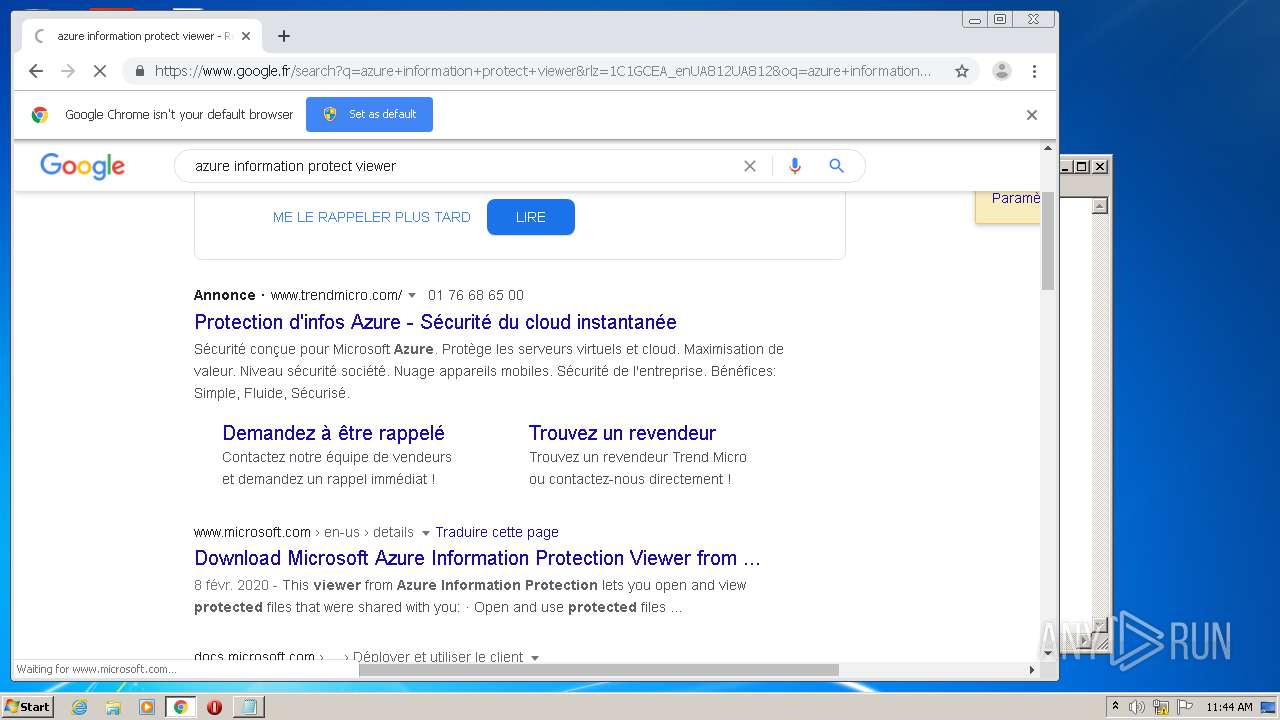Click the Google logo
Image resolution: width=1280 pixels, height=720 pixels.
click(83, 166)
